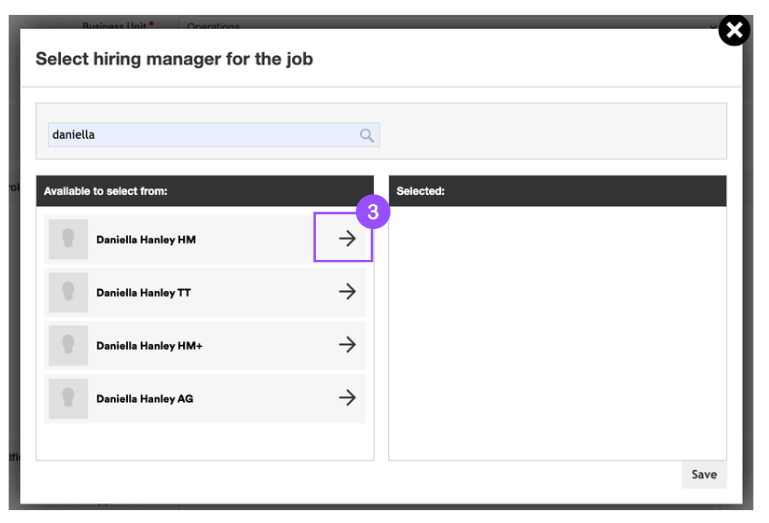Image resolution: width=769 pixels, height=523 pixels.
Task: Click the Daniella Hanley AG name text
Action: pos(144,399)
